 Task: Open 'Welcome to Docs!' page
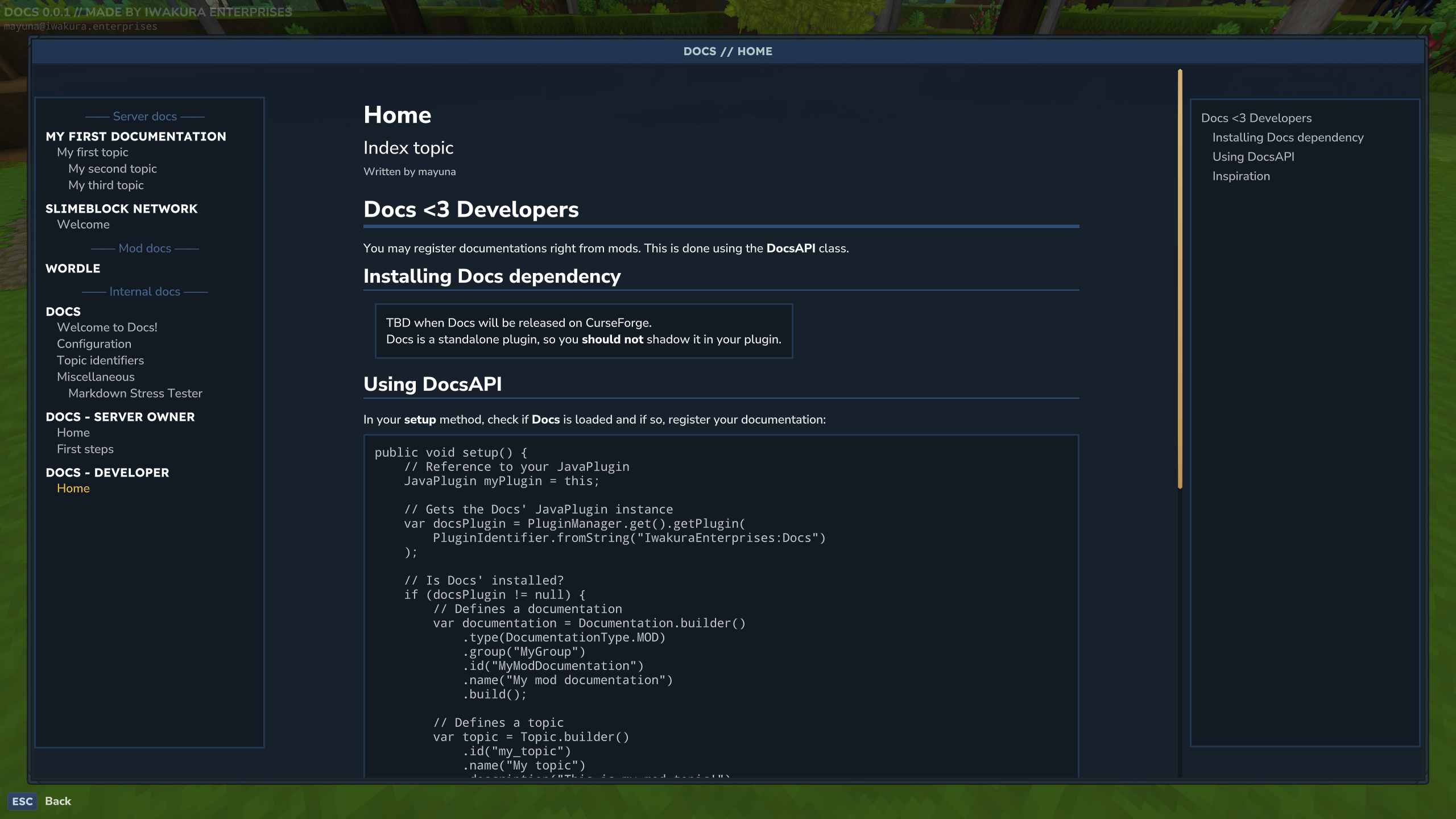click(x=107, y=327)
